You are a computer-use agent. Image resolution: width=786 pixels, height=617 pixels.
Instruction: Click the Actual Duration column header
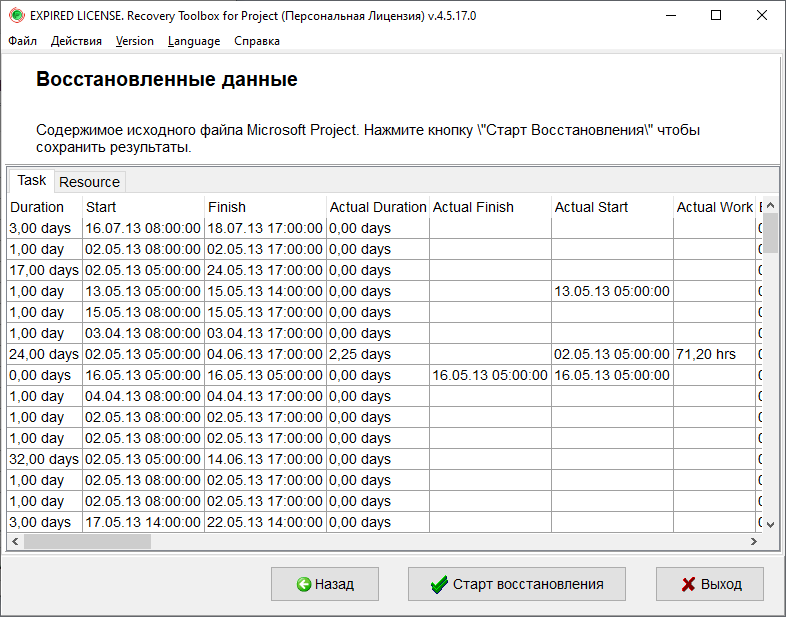tap(378, 207)
